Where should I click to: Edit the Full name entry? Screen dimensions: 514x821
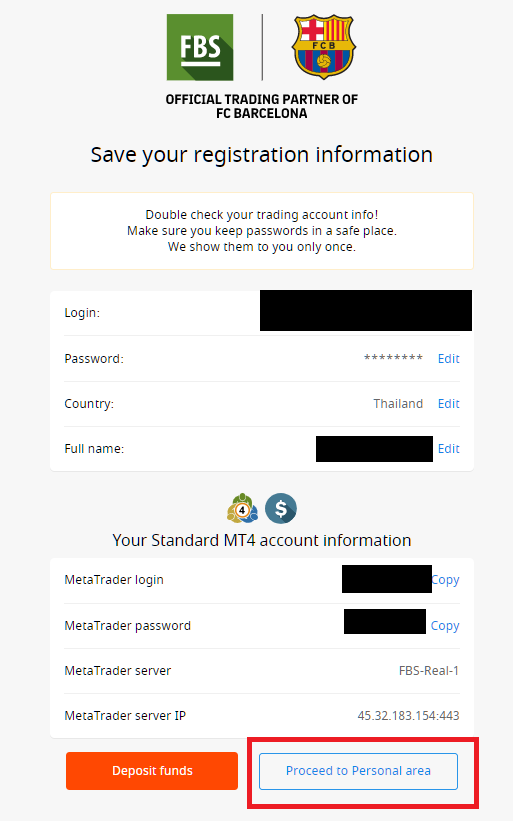[x=449, y=449]
